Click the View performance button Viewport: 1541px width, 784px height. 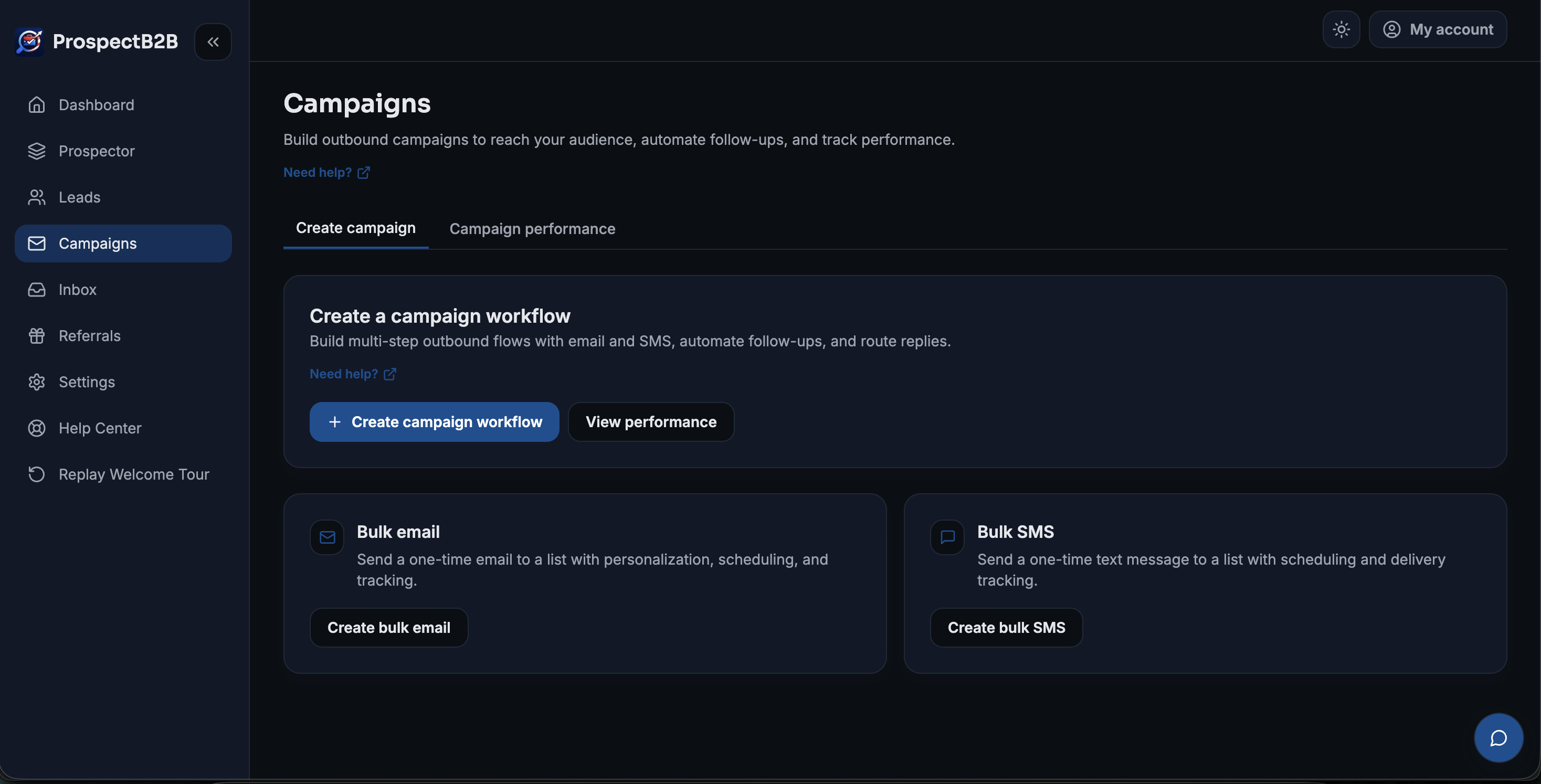[650, 421]
